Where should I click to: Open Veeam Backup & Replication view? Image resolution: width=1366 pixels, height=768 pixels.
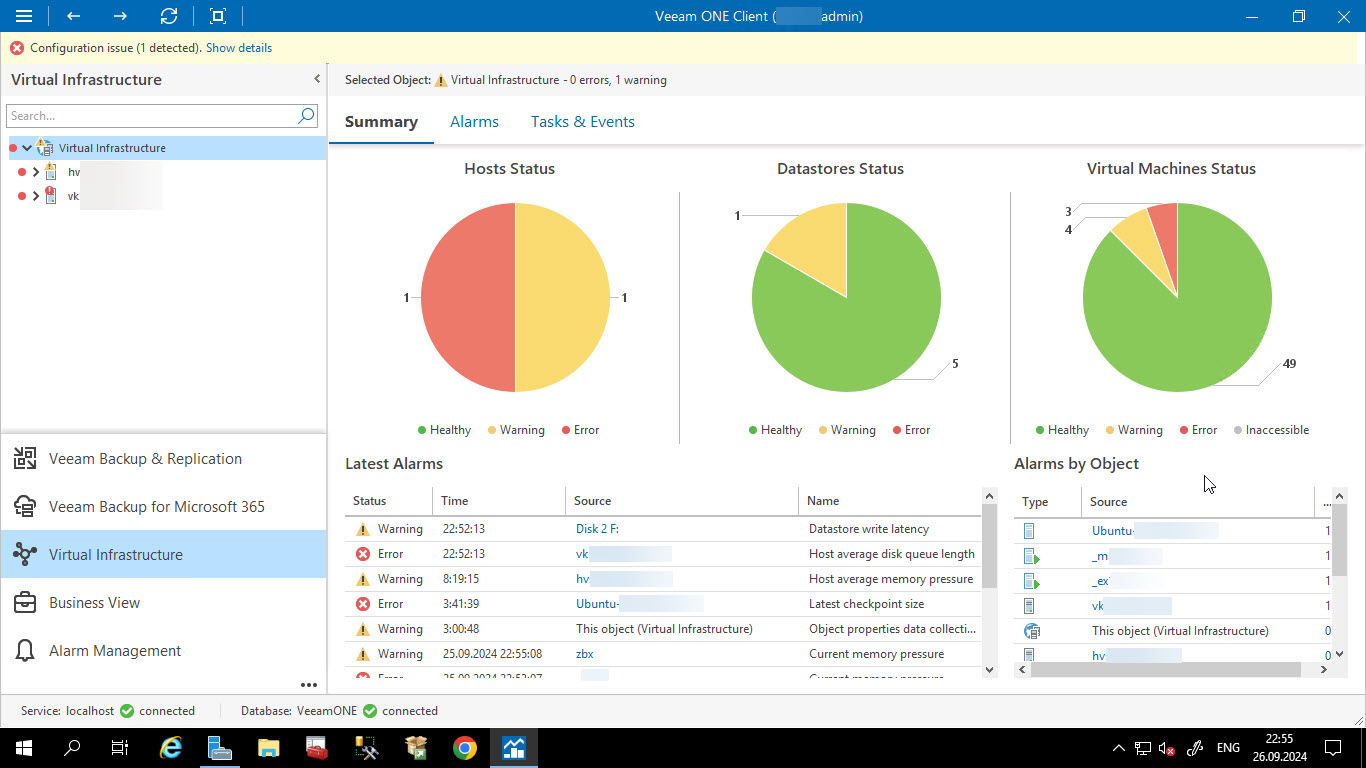pos(163,459)
